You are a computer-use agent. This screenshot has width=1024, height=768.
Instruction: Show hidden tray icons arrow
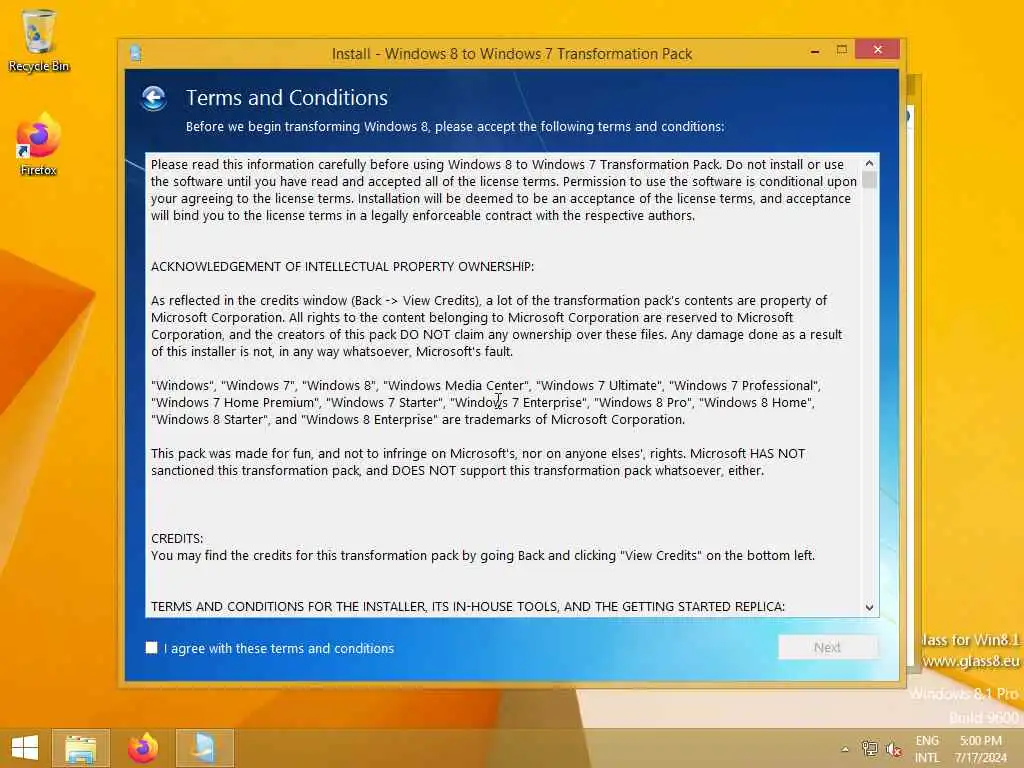tap(845, 749)
